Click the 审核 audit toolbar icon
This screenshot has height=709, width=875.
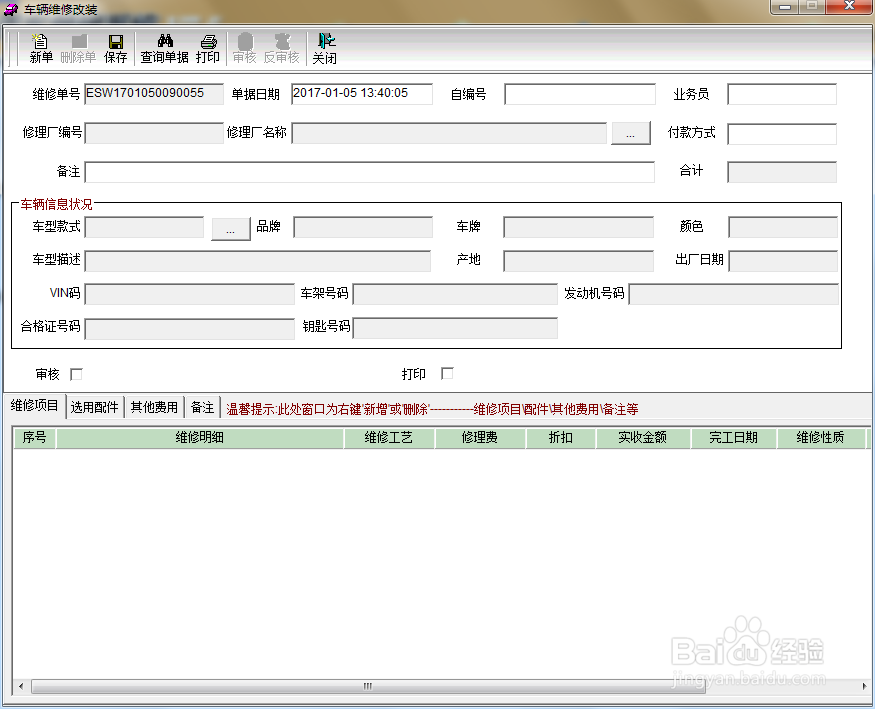[244, 49]
